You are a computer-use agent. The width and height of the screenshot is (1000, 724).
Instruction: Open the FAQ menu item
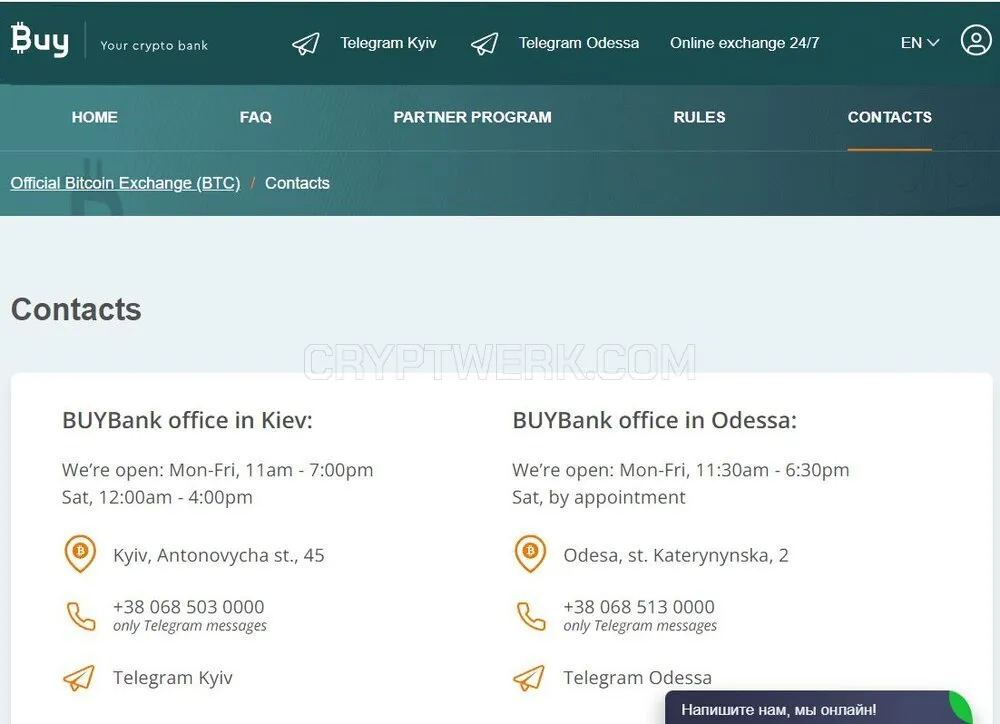pos(256,117)
